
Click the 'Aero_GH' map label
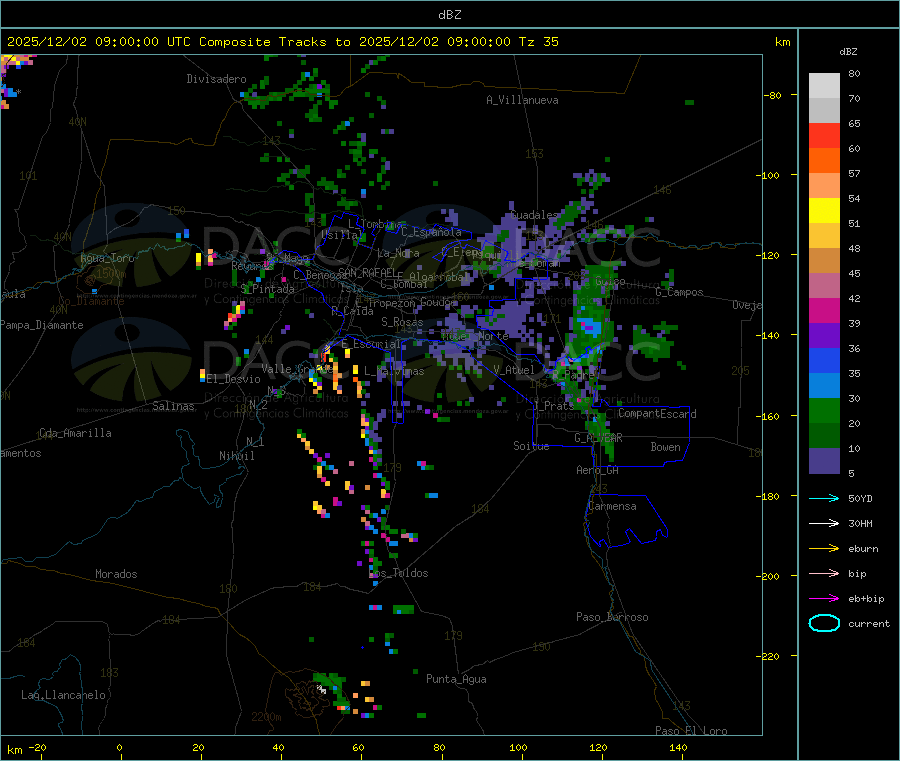coord(598,470)
